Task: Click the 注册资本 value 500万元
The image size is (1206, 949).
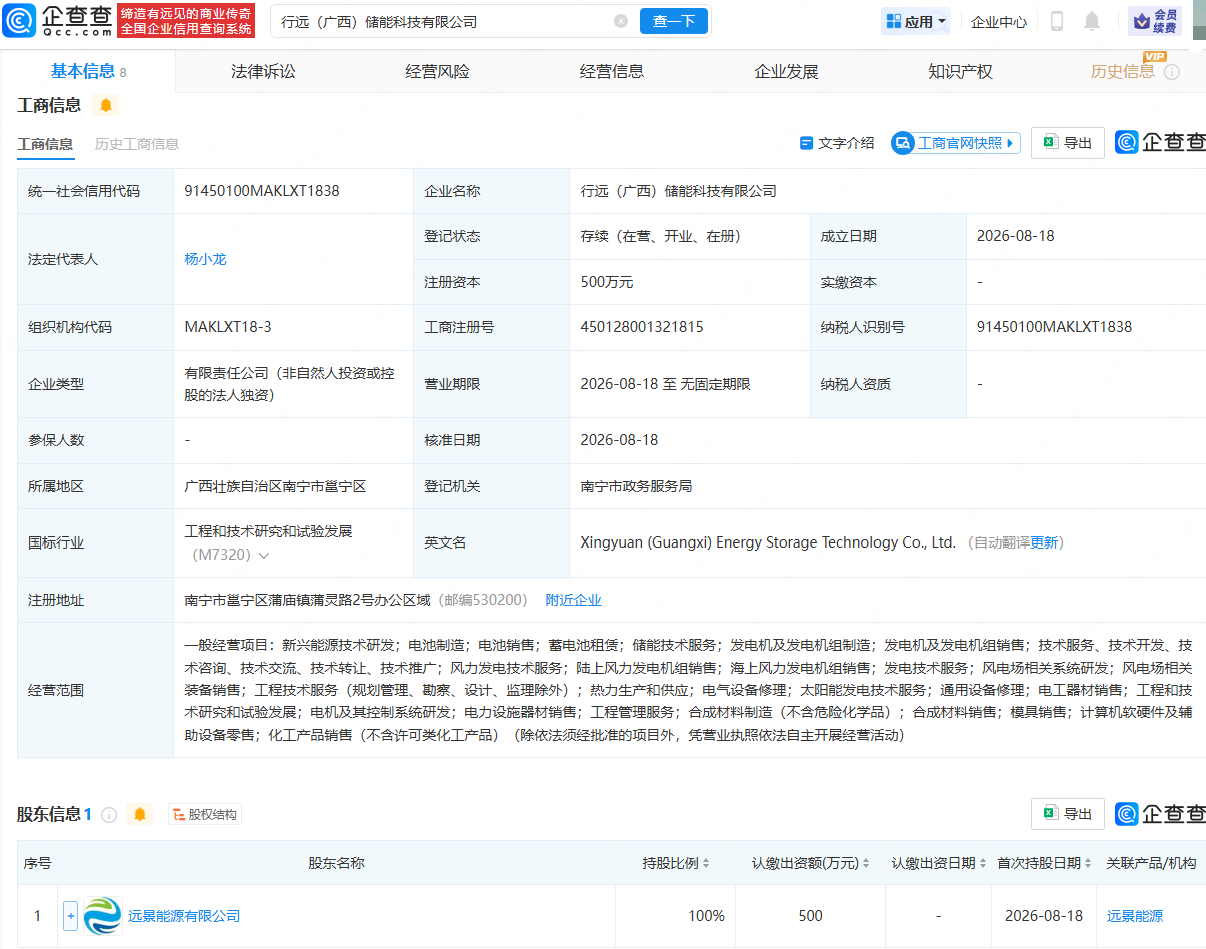Action: coord(607,282)
